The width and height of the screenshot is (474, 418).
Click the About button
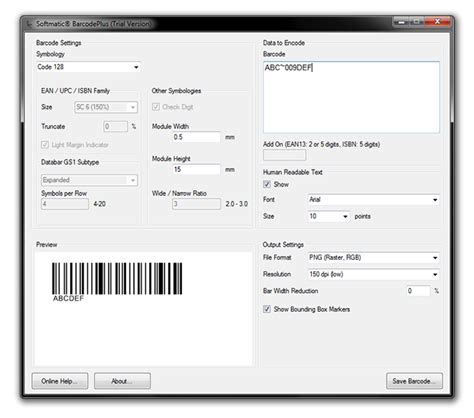click(122, 381)
